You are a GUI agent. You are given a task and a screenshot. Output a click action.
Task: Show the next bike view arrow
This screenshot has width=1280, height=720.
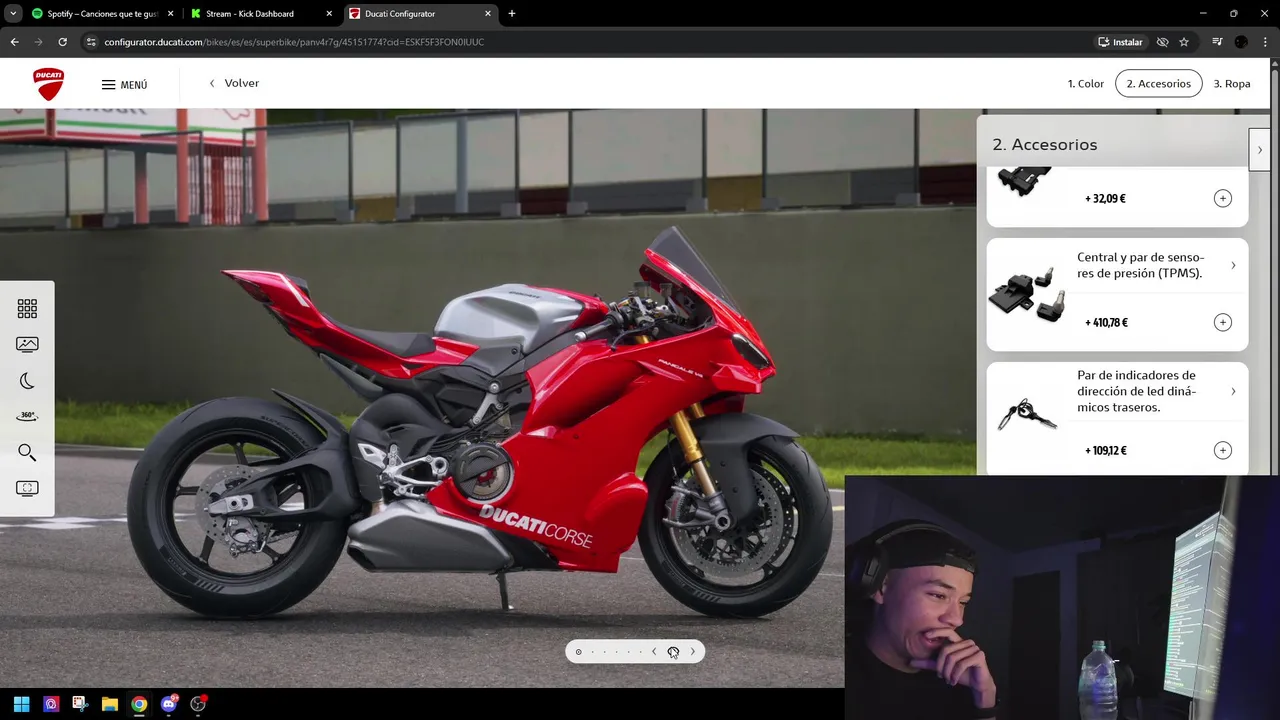point(692,651)
